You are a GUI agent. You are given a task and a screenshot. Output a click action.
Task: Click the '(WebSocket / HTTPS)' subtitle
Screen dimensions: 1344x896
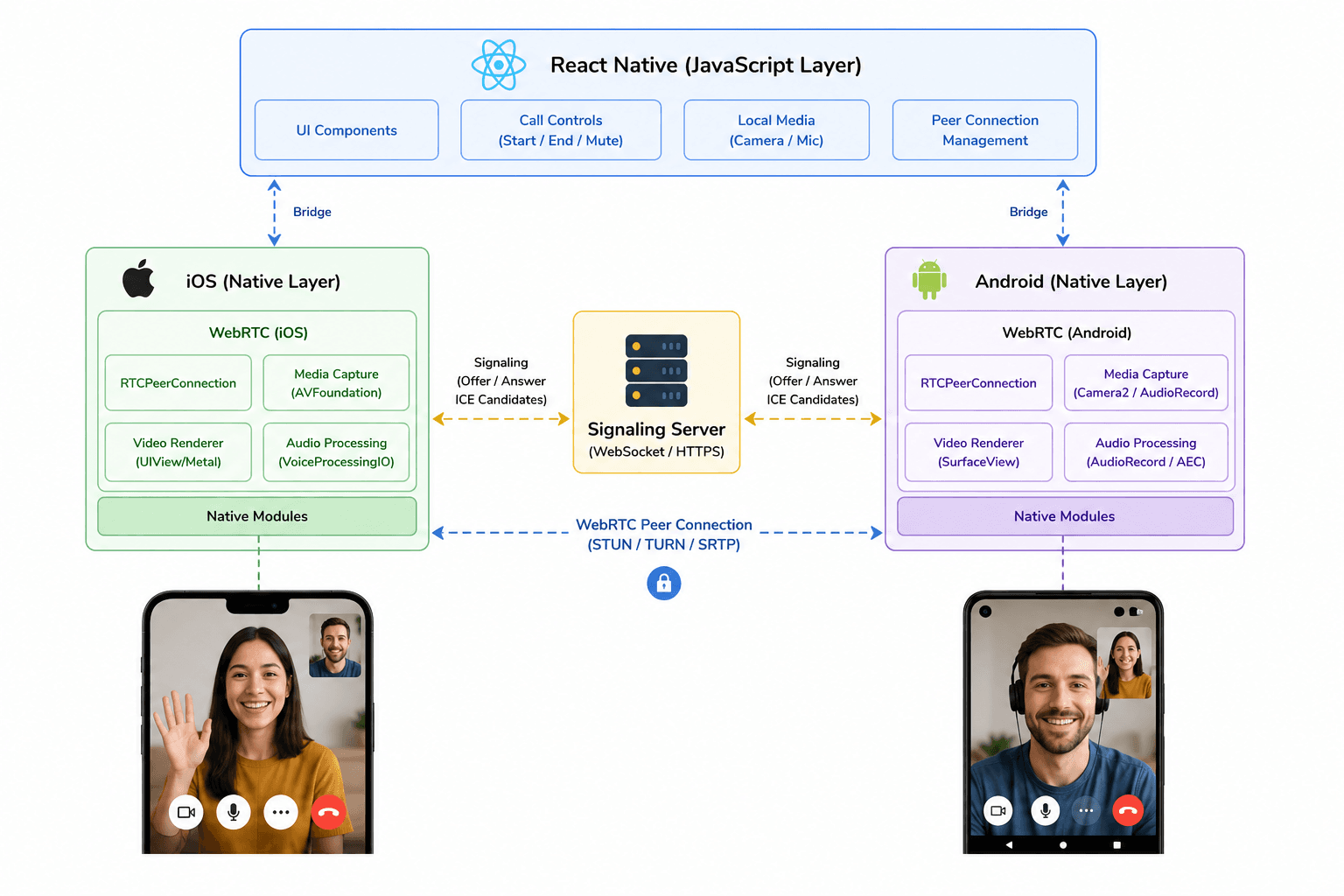pos(656,451)
